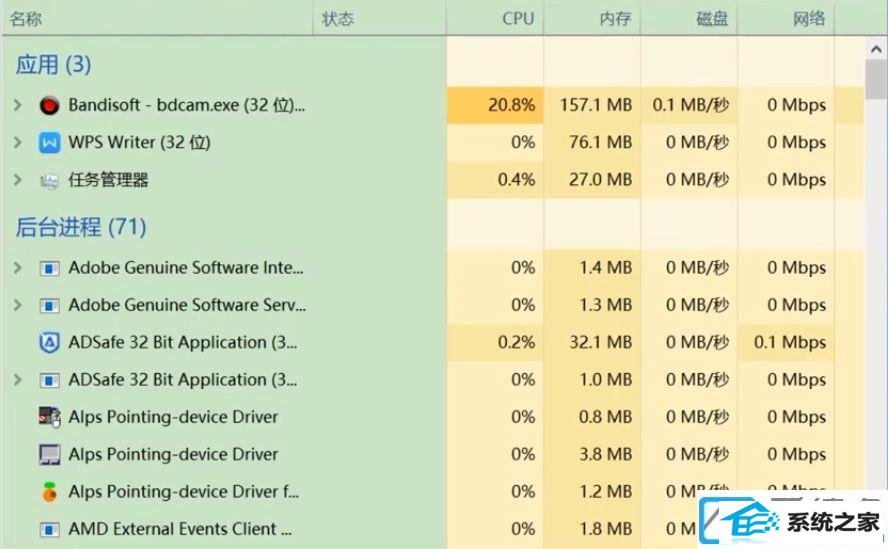The height and width of the screenshot is (549, 888).
Task: Select the Adobe Genuine Software Inte... icon
Action: click(x=49, y=268)
